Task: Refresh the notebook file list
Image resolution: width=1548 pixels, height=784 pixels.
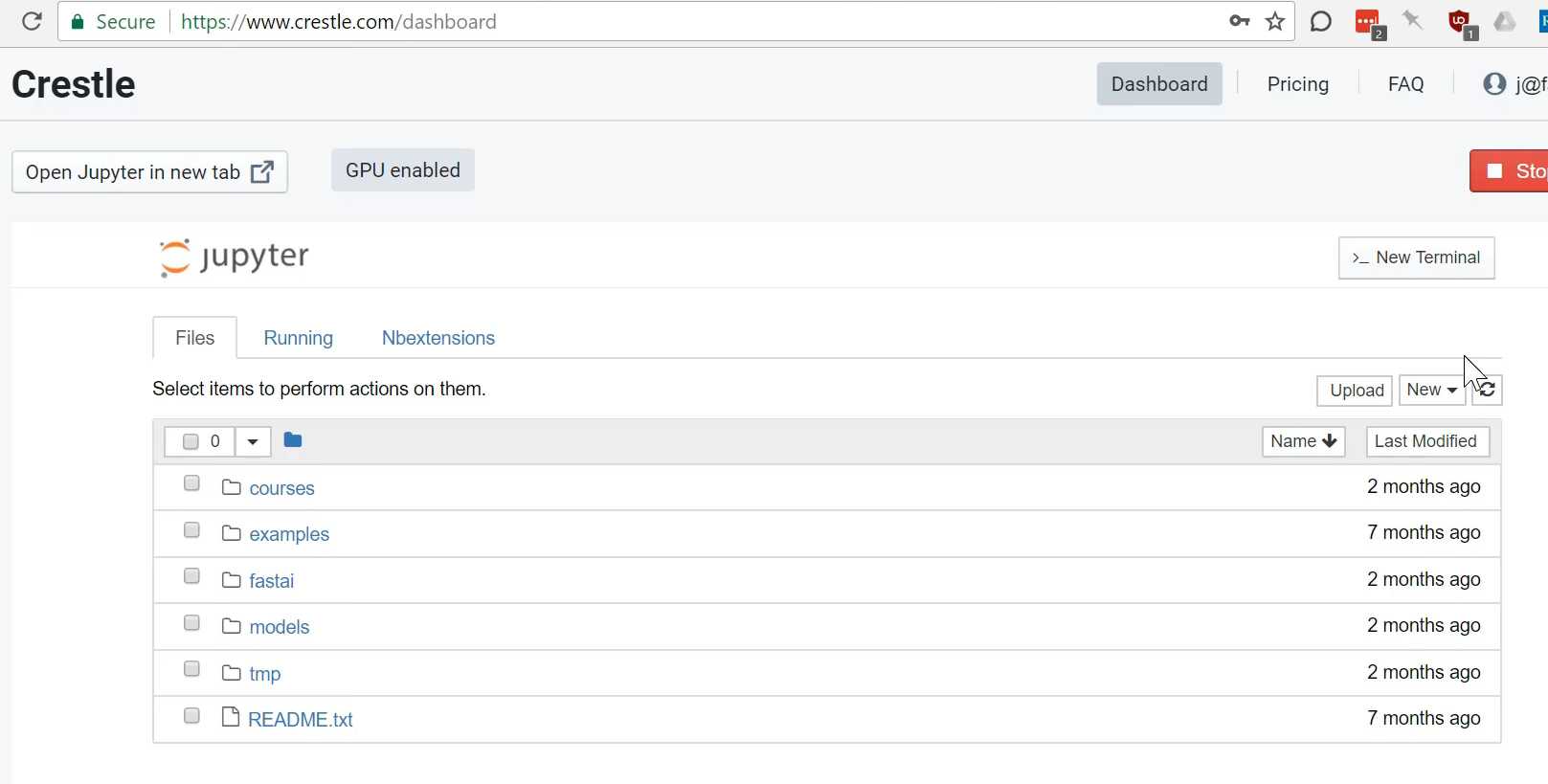Action: [x=1487, y=390]
